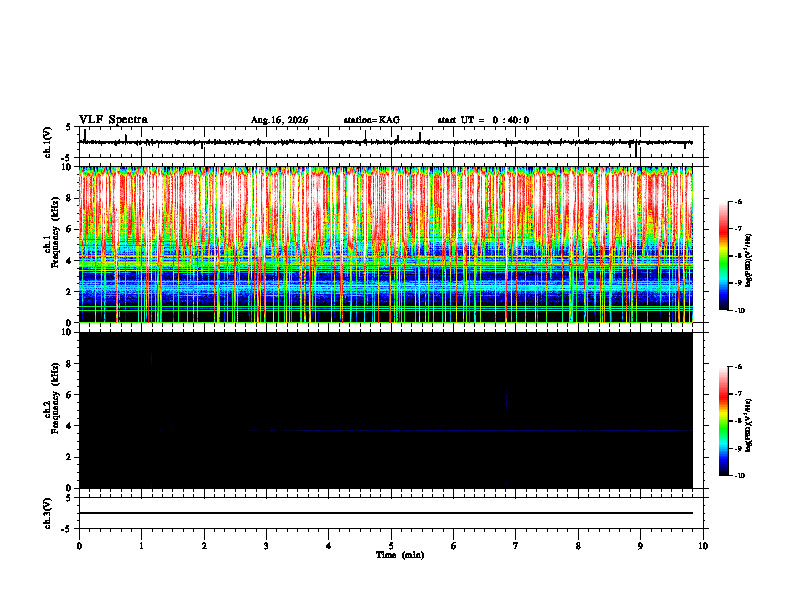Click the ch.2 spectrogram color bar
Screen dimensions: 792x612
(x=723, y=421)
